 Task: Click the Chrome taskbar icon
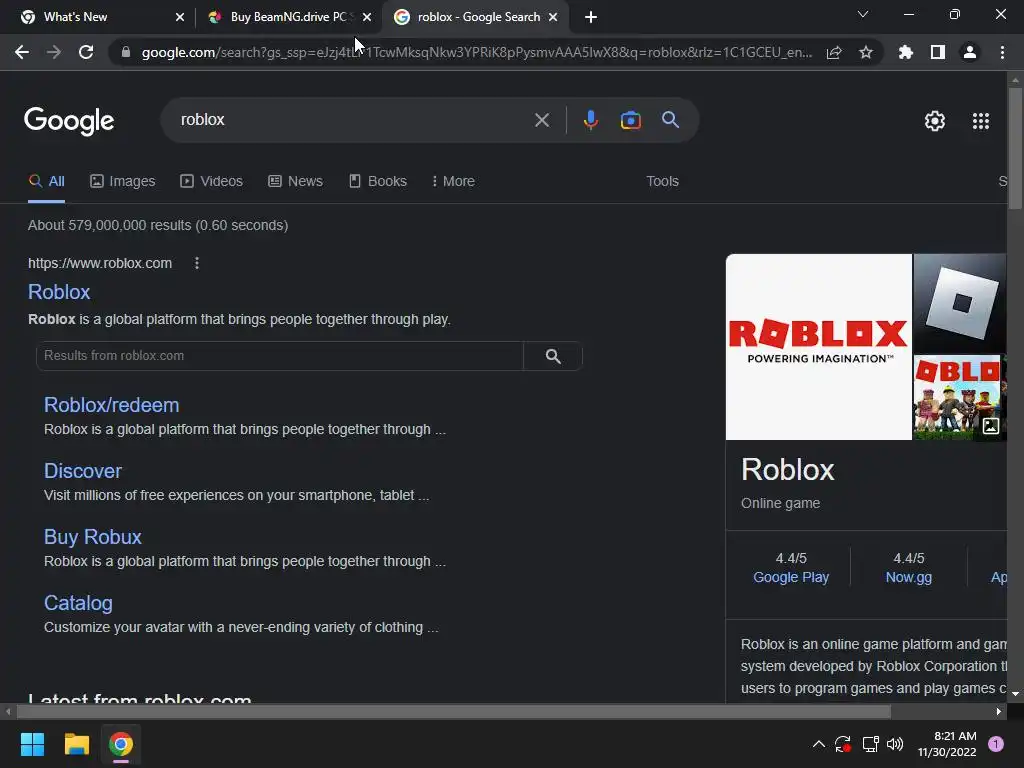(121, 744)
